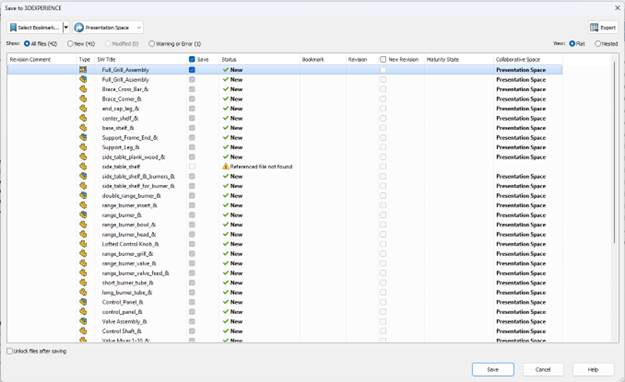Click the Cancel button

543,370
